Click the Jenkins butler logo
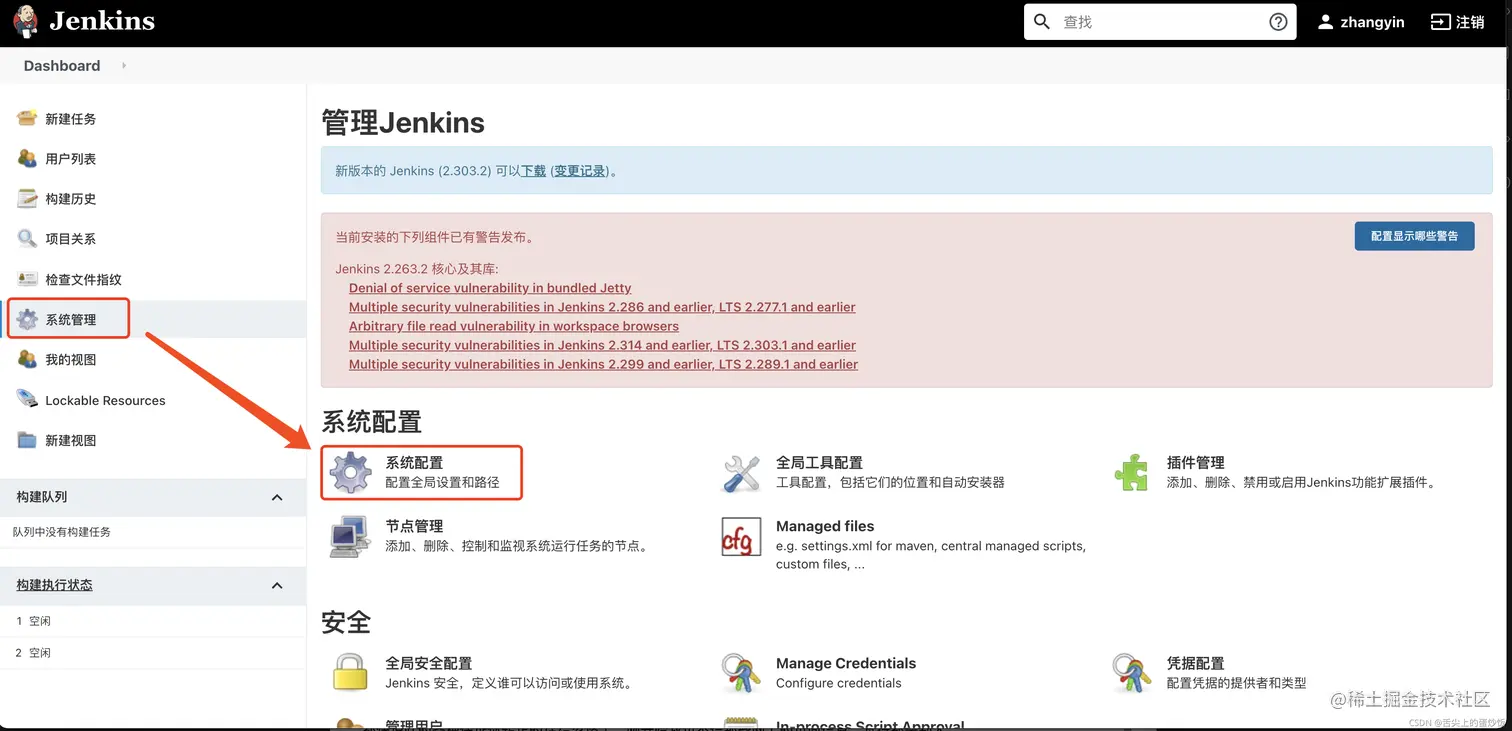This screenshot has width=1512, height=731. point(25,21)
